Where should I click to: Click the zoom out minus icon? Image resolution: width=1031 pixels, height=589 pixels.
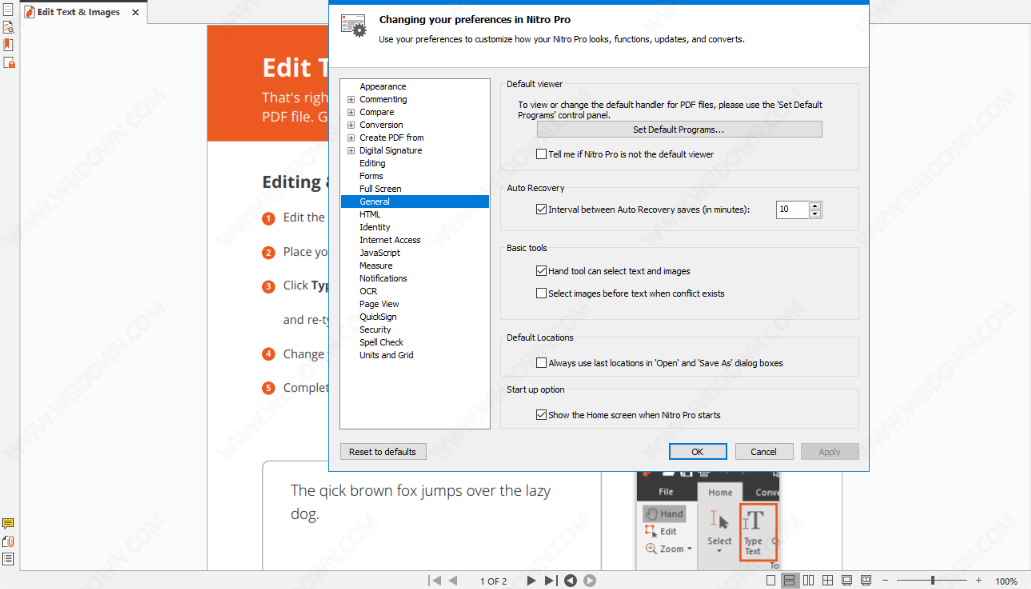(x=885, y=580)
